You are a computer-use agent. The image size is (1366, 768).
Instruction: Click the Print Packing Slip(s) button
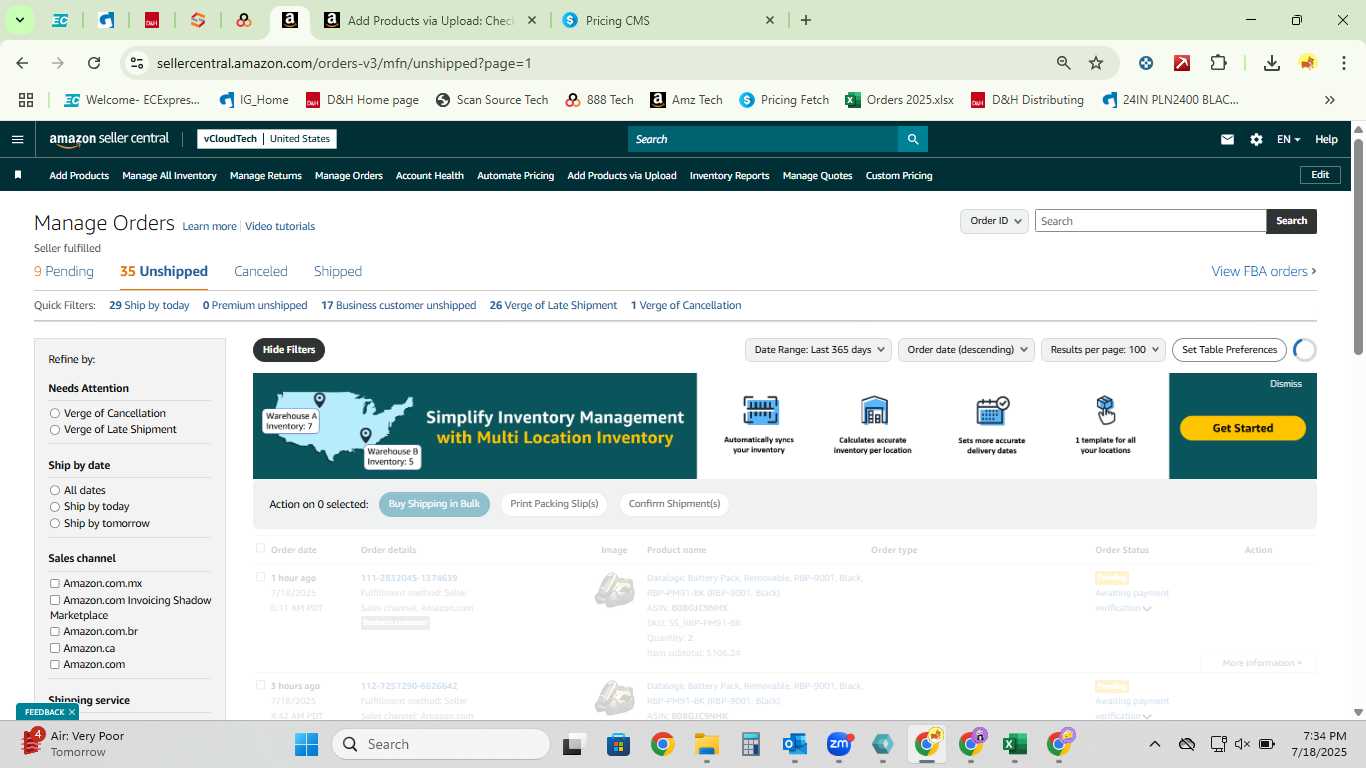click(554, 504)
